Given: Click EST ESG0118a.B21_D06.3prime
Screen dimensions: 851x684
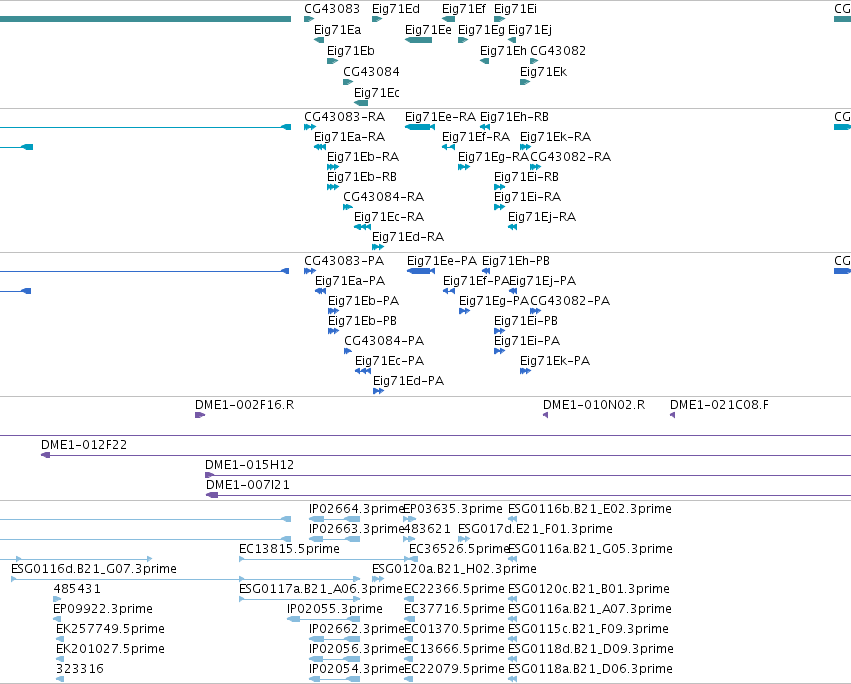Looking at the screenshot, I should pos(590,669).
